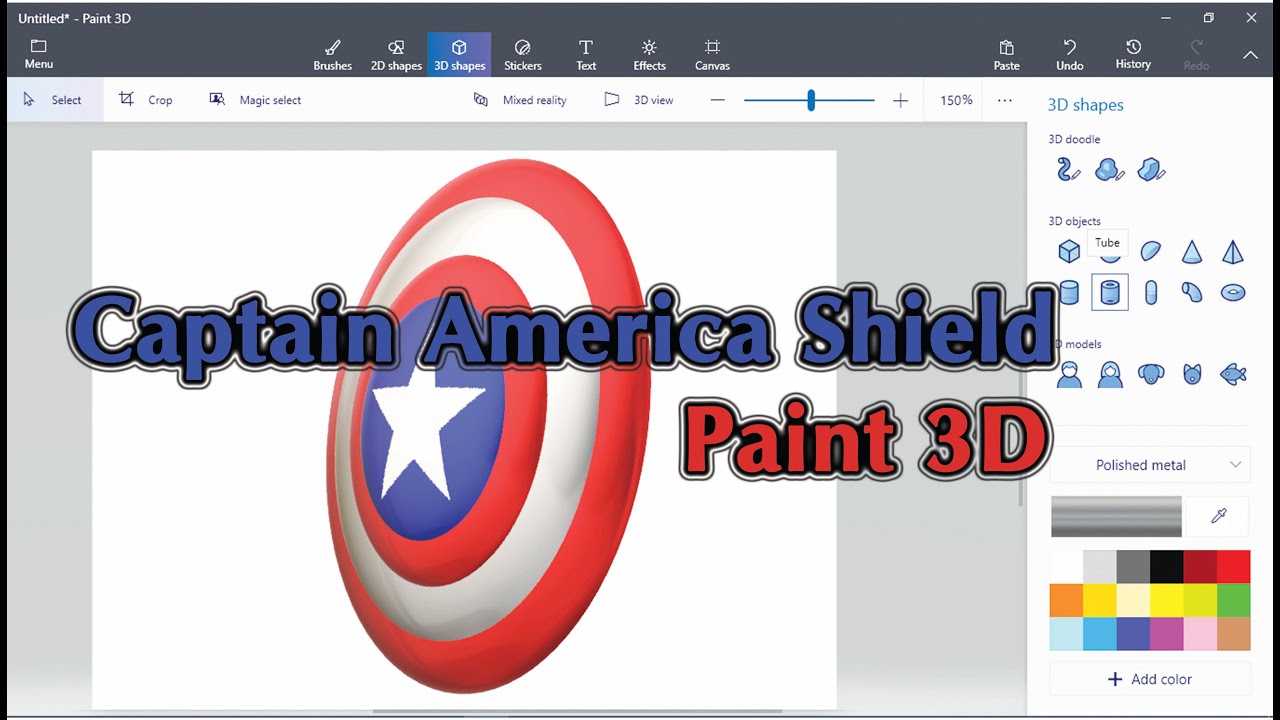1280x720 pixels.
Task: Collapse the top ribbon with the chevron
Action: (1250, 55)
